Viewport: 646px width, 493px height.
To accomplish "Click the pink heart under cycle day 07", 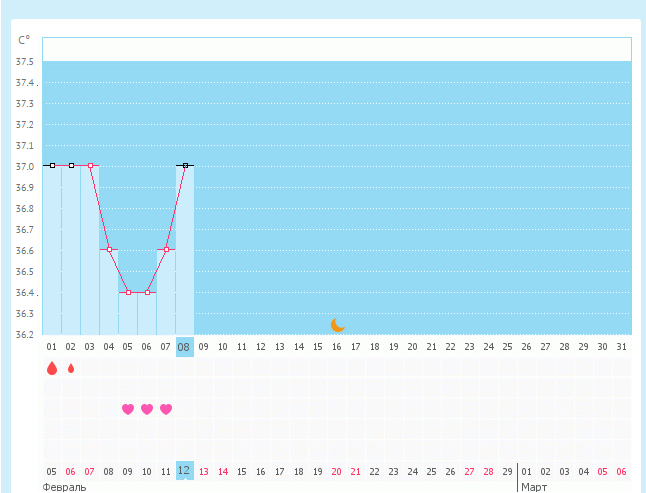I will (166, 409).
